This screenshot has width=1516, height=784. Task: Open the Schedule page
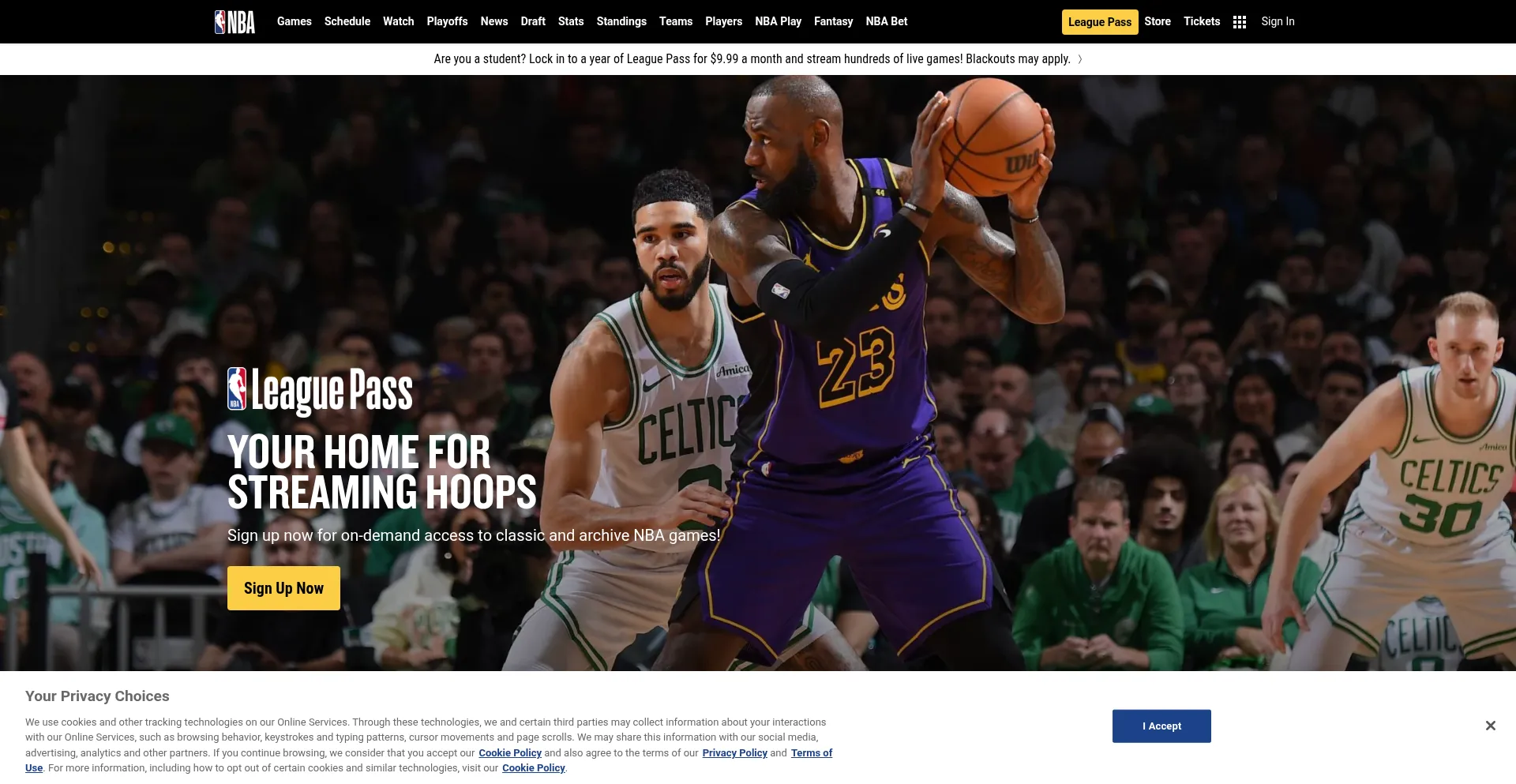pos(347,21)
